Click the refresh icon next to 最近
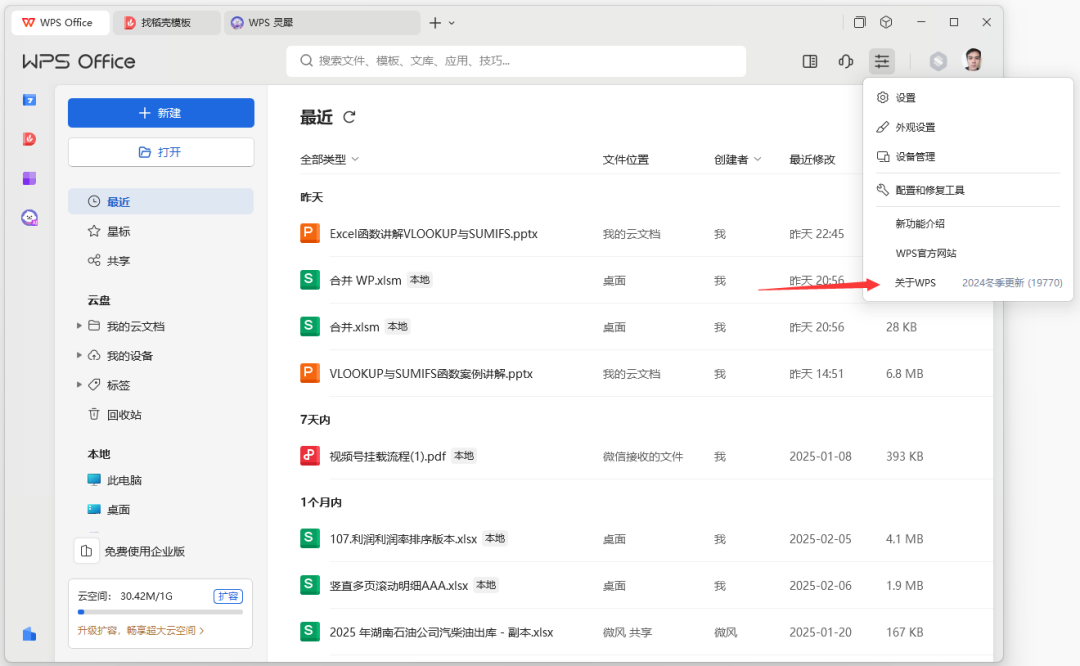 [348, 116]
